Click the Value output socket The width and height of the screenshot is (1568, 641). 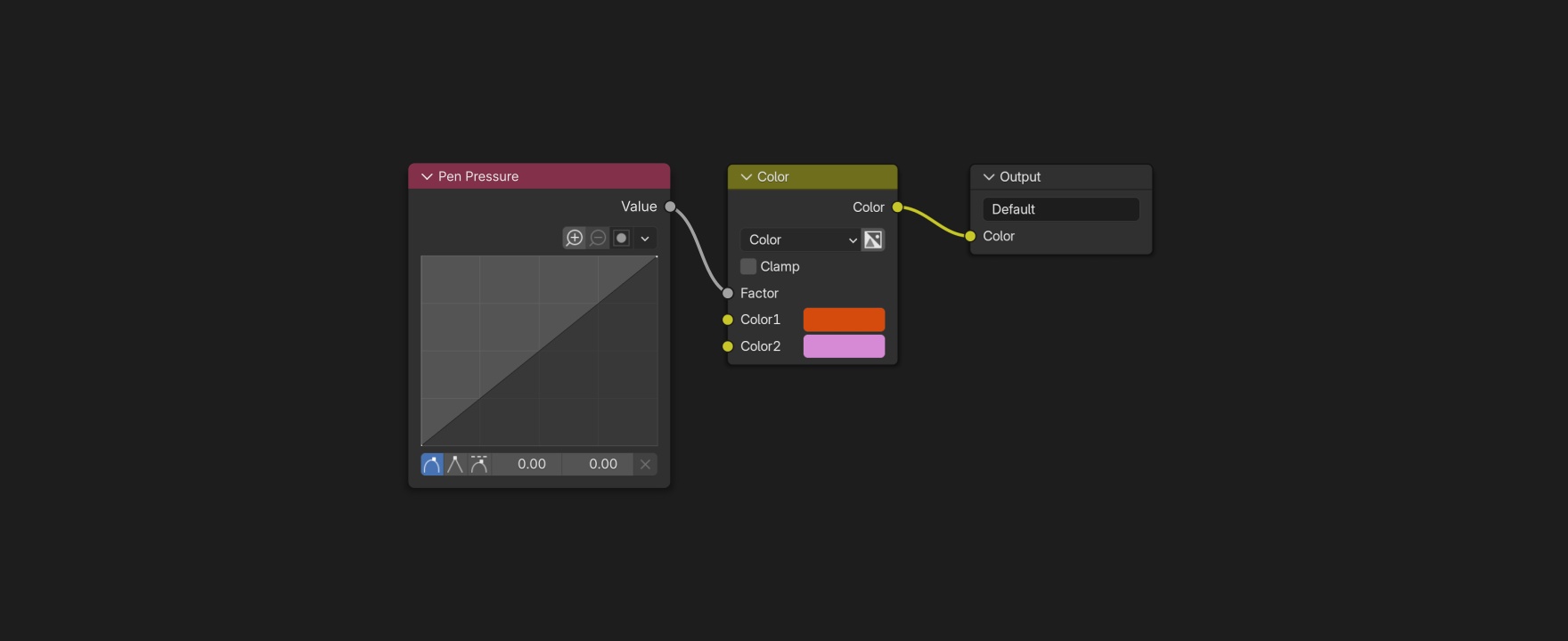click(x=670, y=207)
